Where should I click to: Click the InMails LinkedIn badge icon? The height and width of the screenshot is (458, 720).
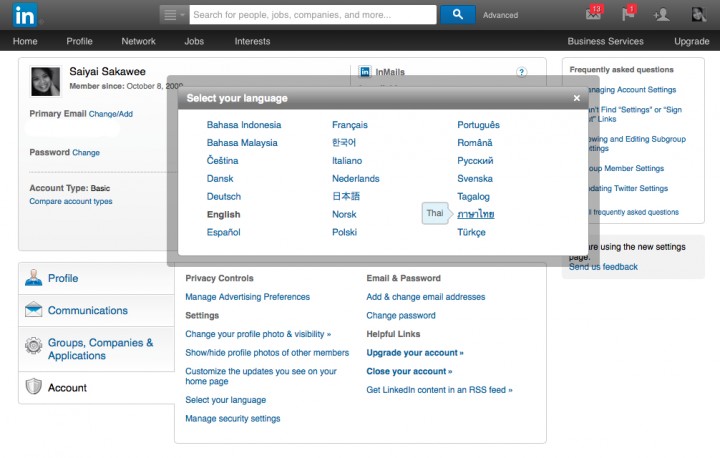pos(365,72)
